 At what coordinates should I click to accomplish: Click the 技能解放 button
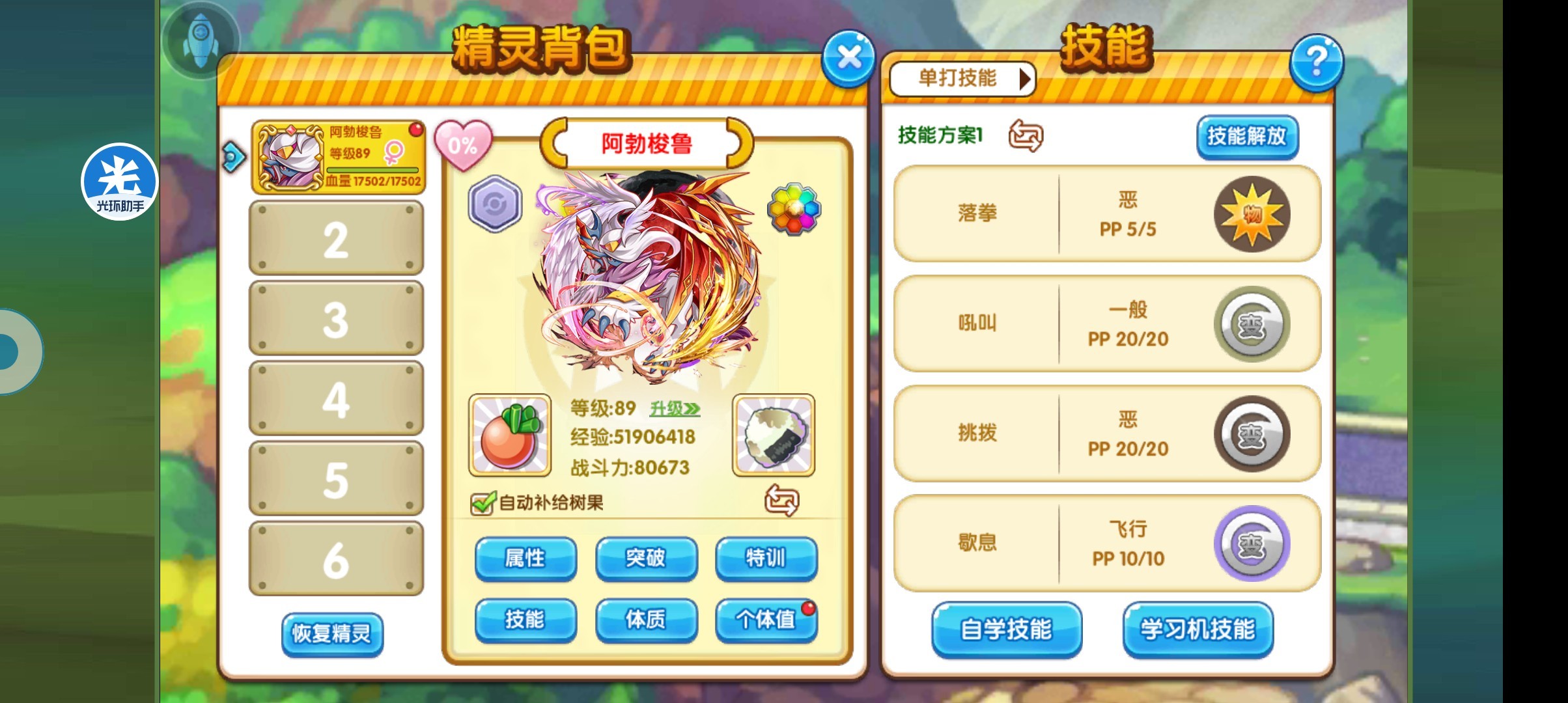[x=1247, y=136]
